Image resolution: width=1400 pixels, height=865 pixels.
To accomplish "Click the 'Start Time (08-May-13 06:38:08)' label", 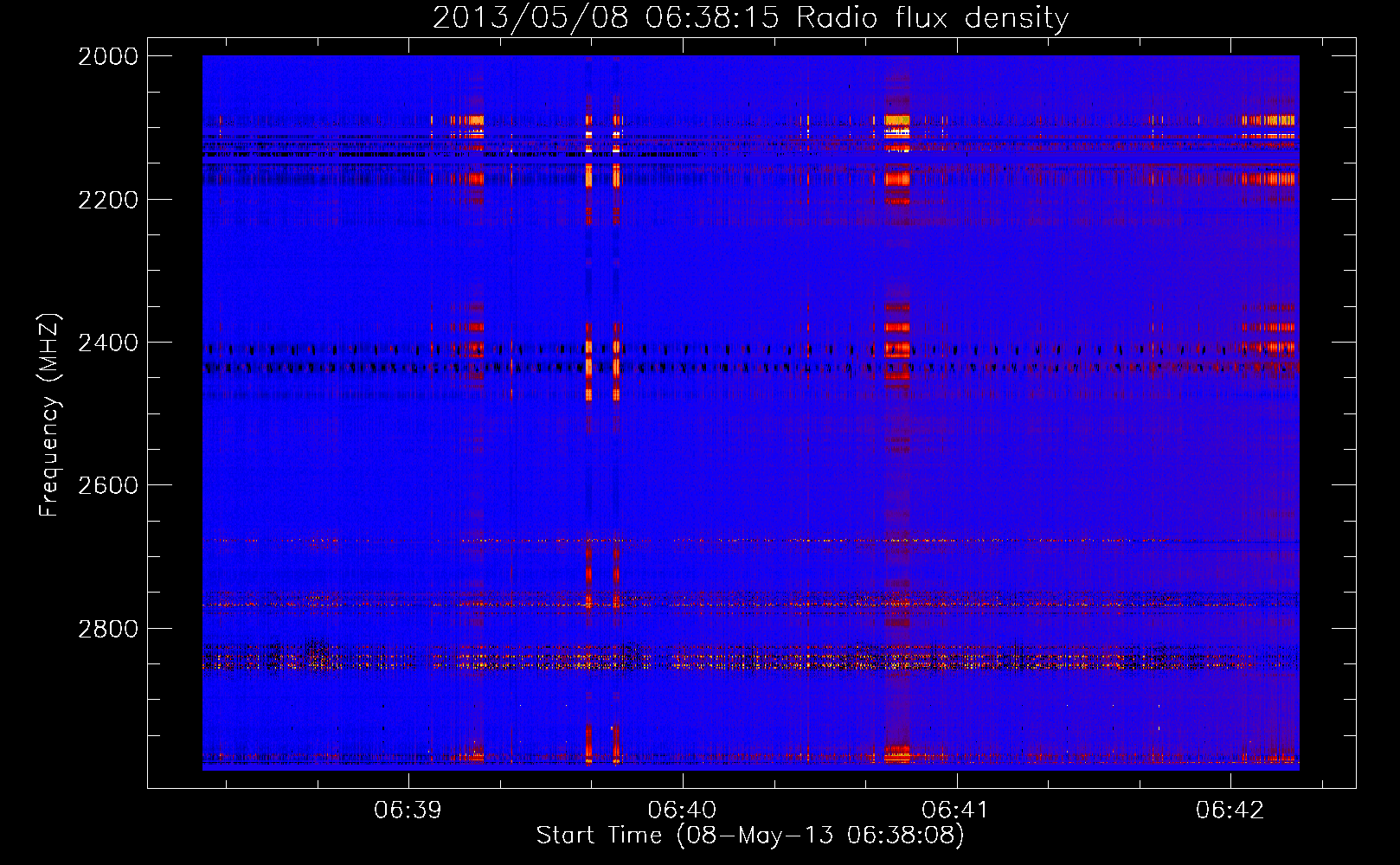I will pos(750,836).
